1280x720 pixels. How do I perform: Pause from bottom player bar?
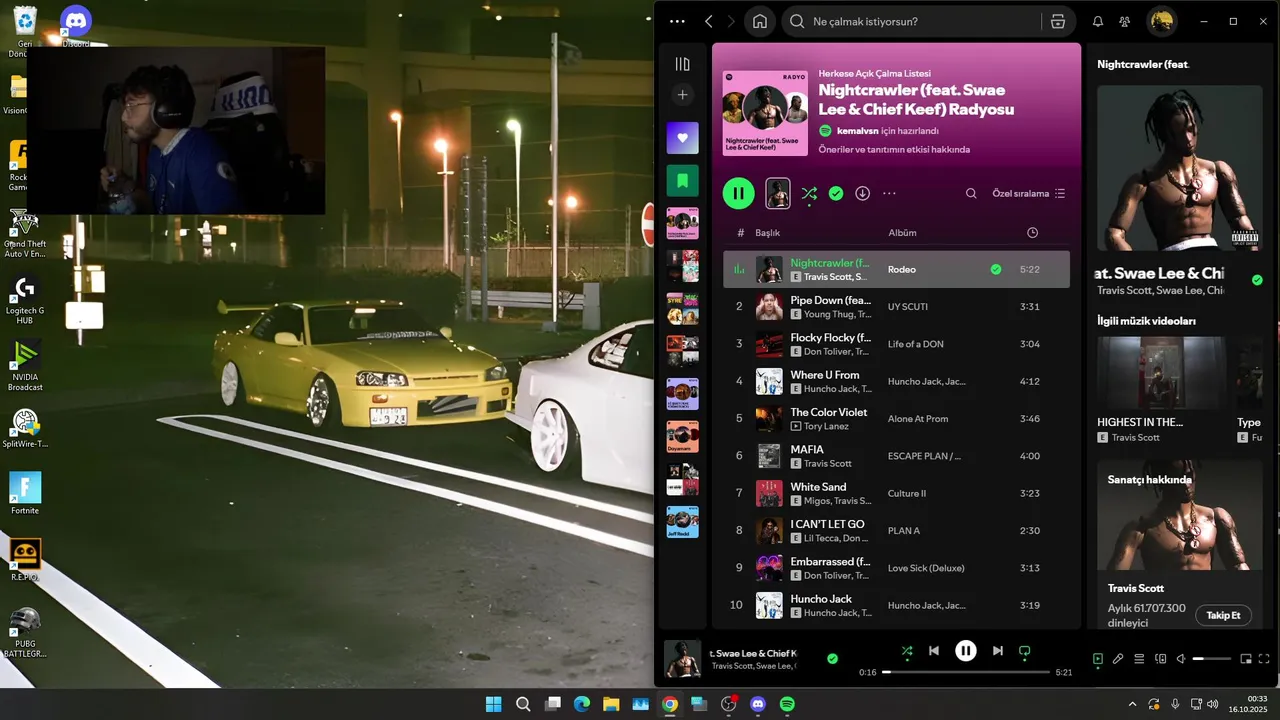[966, 651]
